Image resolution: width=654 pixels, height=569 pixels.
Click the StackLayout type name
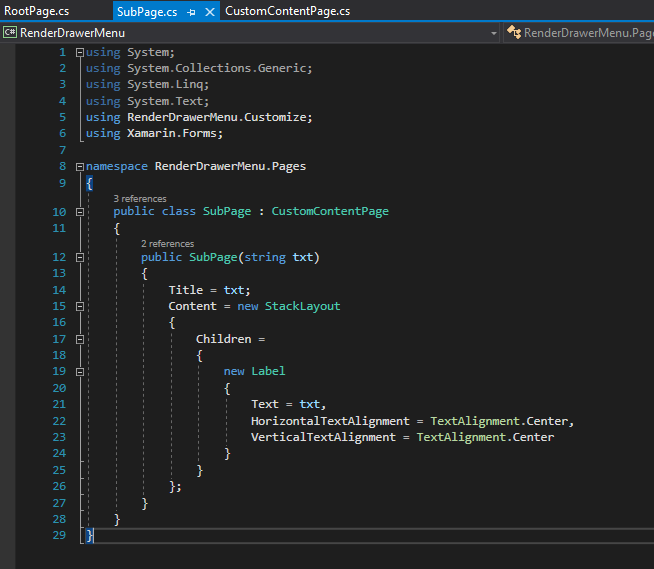pyautogui.click(x=302, y=306)
